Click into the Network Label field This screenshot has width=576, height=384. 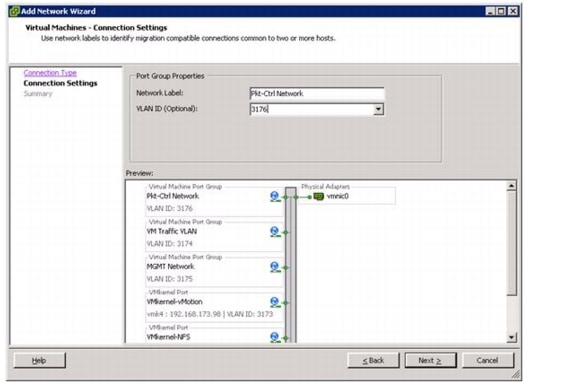click(x=317, y=93)
